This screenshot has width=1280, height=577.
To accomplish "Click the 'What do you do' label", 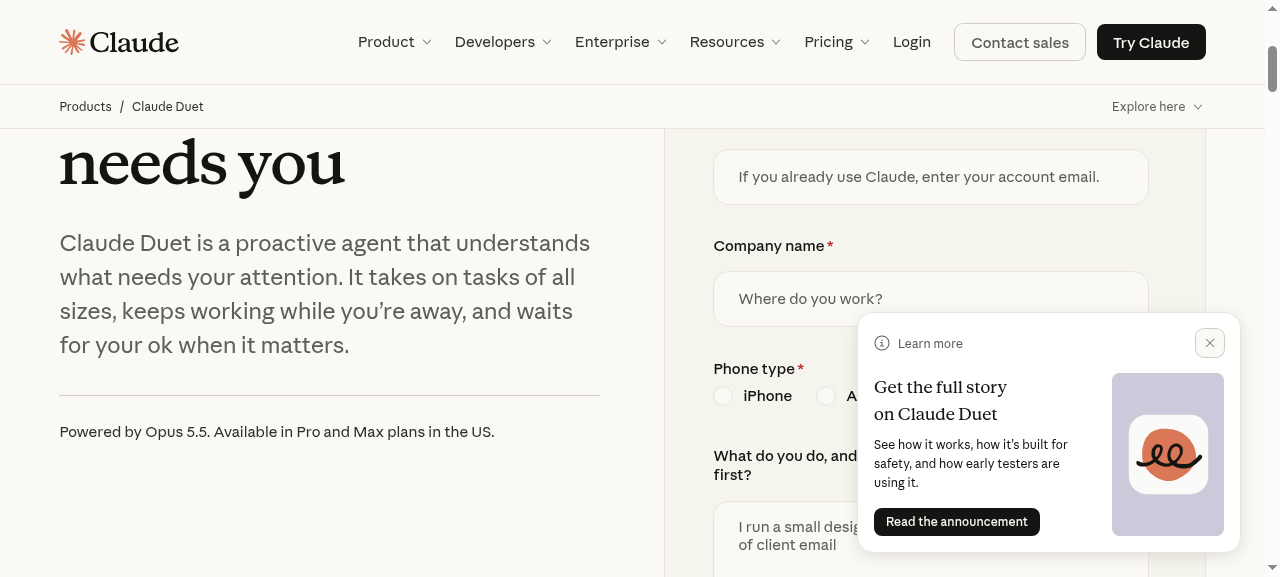I will (785, 465).
